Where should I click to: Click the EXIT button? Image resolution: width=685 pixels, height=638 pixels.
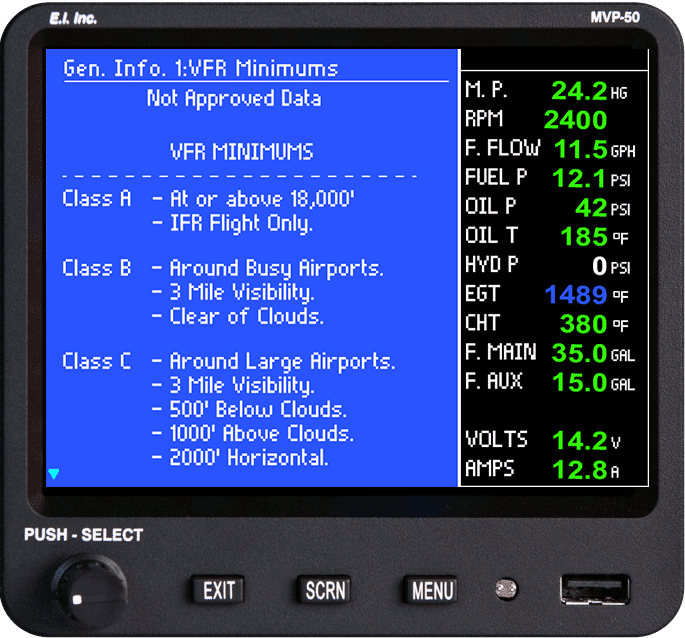tap(218, 590)
